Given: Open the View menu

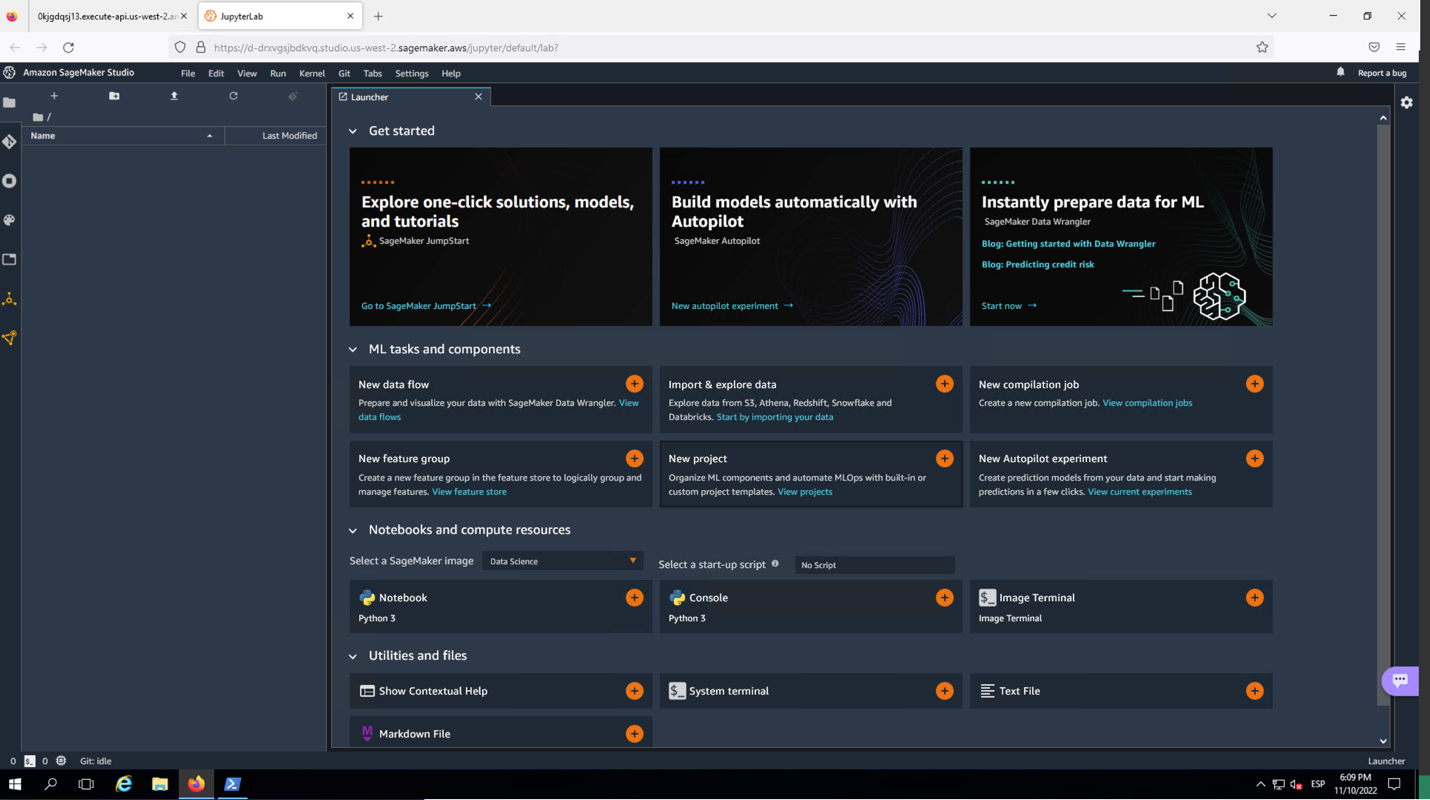Looking at the screenshot, I should [247, 73].
